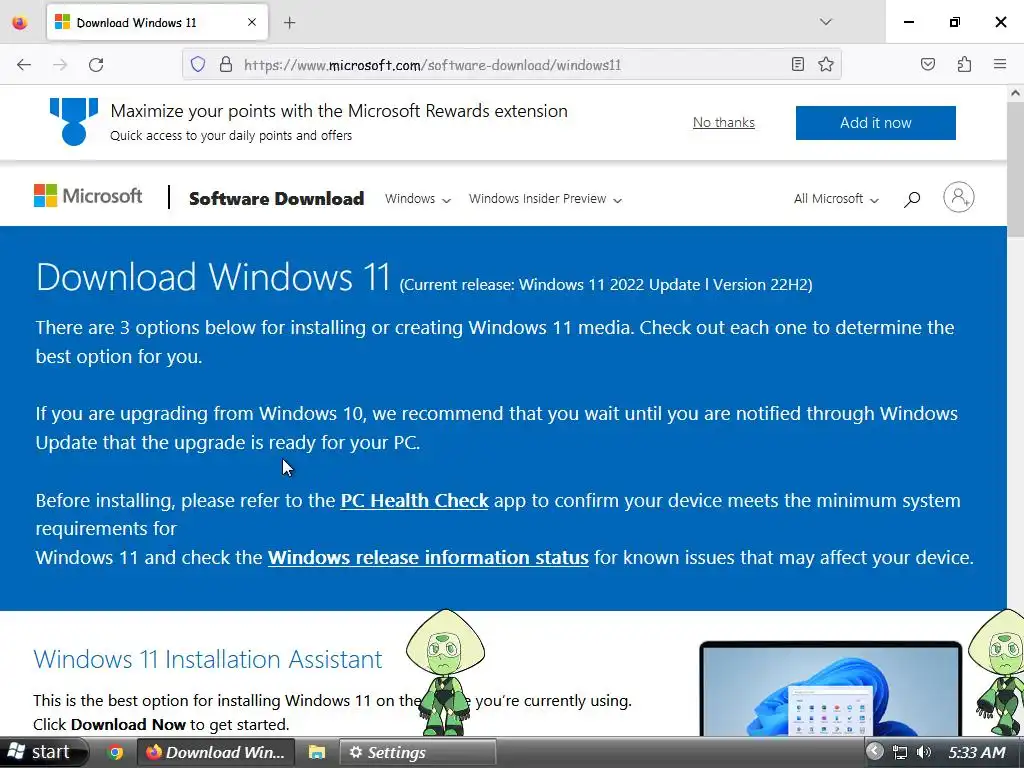Viewport: 1024px width, 768px height.
Task: Expand the All Microsoft dropdown
Action: pos(836,199)
